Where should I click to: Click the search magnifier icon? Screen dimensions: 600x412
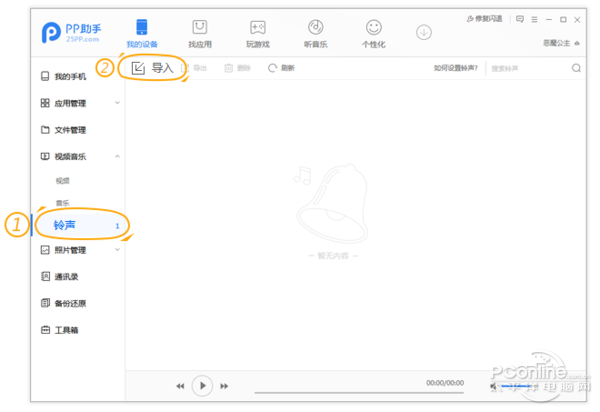click(576, 68)
